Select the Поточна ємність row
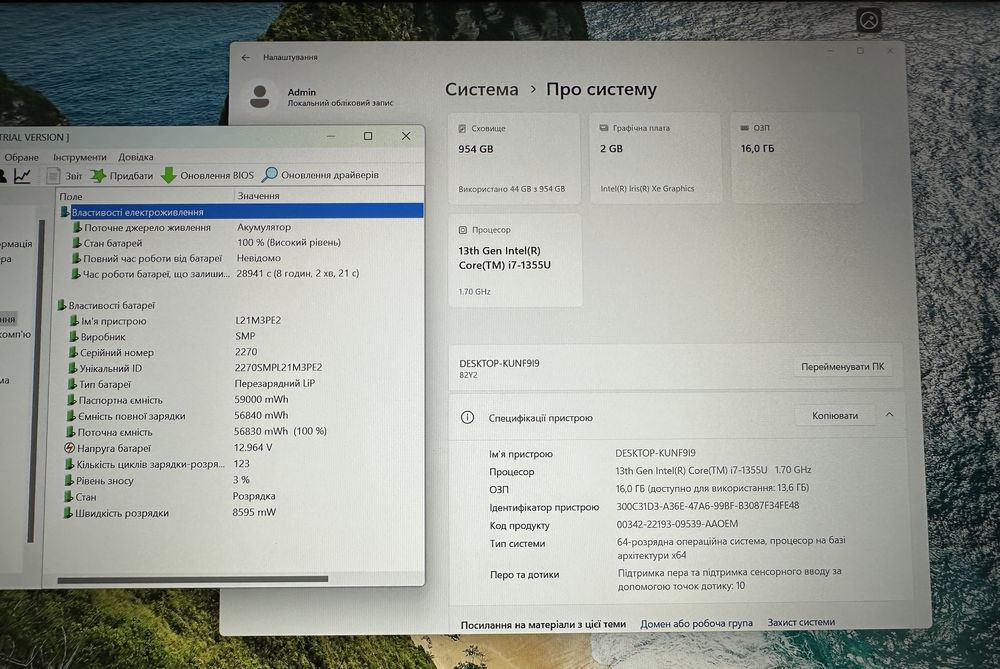This screenshot has width=1000, height=669. tap(240, 432)
